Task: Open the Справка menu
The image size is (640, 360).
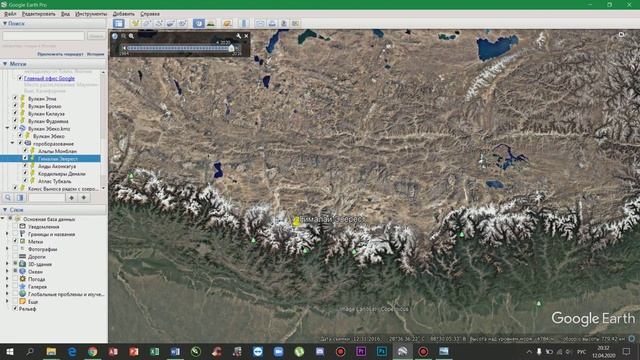Action: coord(150,13)
